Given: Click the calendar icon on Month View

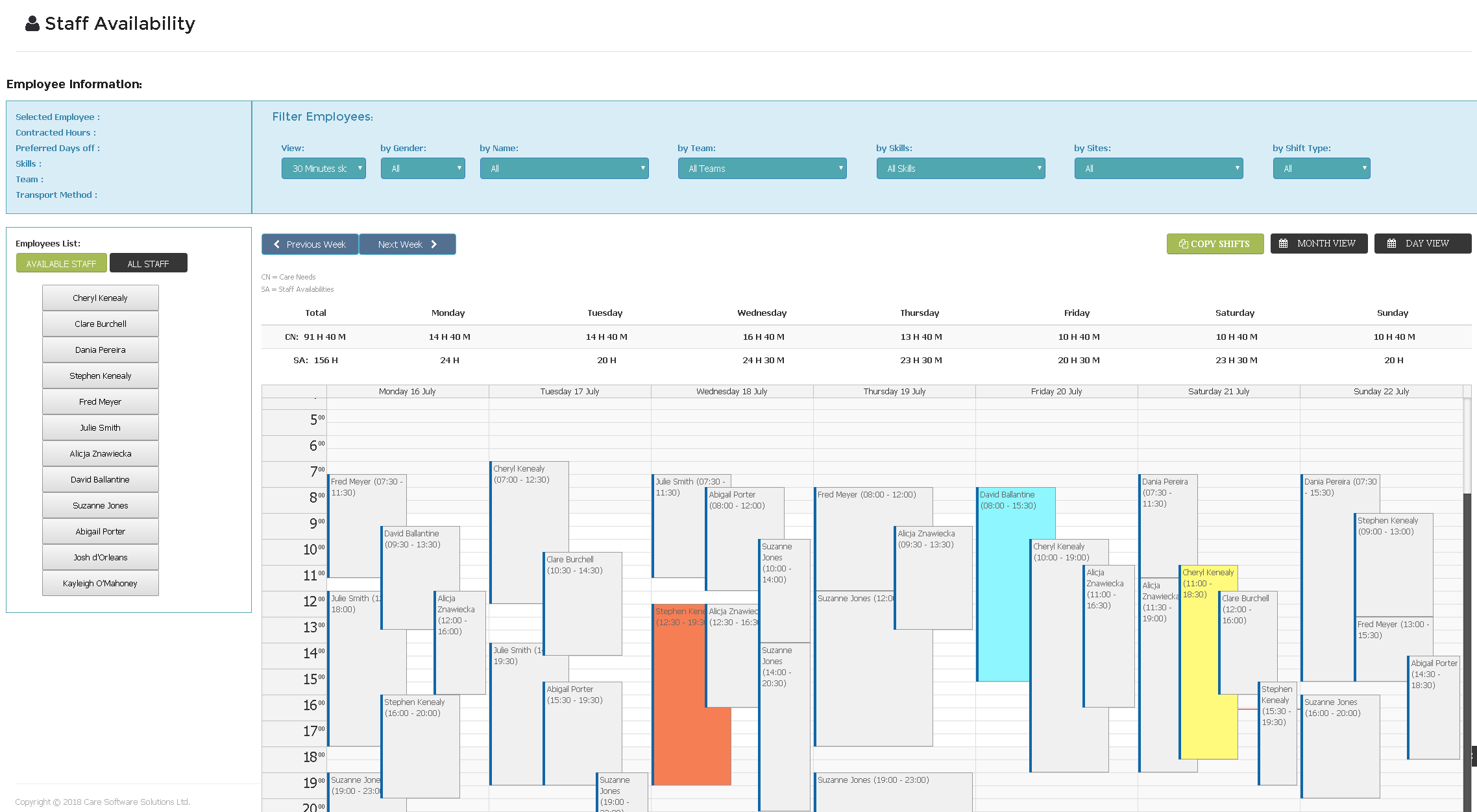Looking at the screenshot, I should 1283,244.
